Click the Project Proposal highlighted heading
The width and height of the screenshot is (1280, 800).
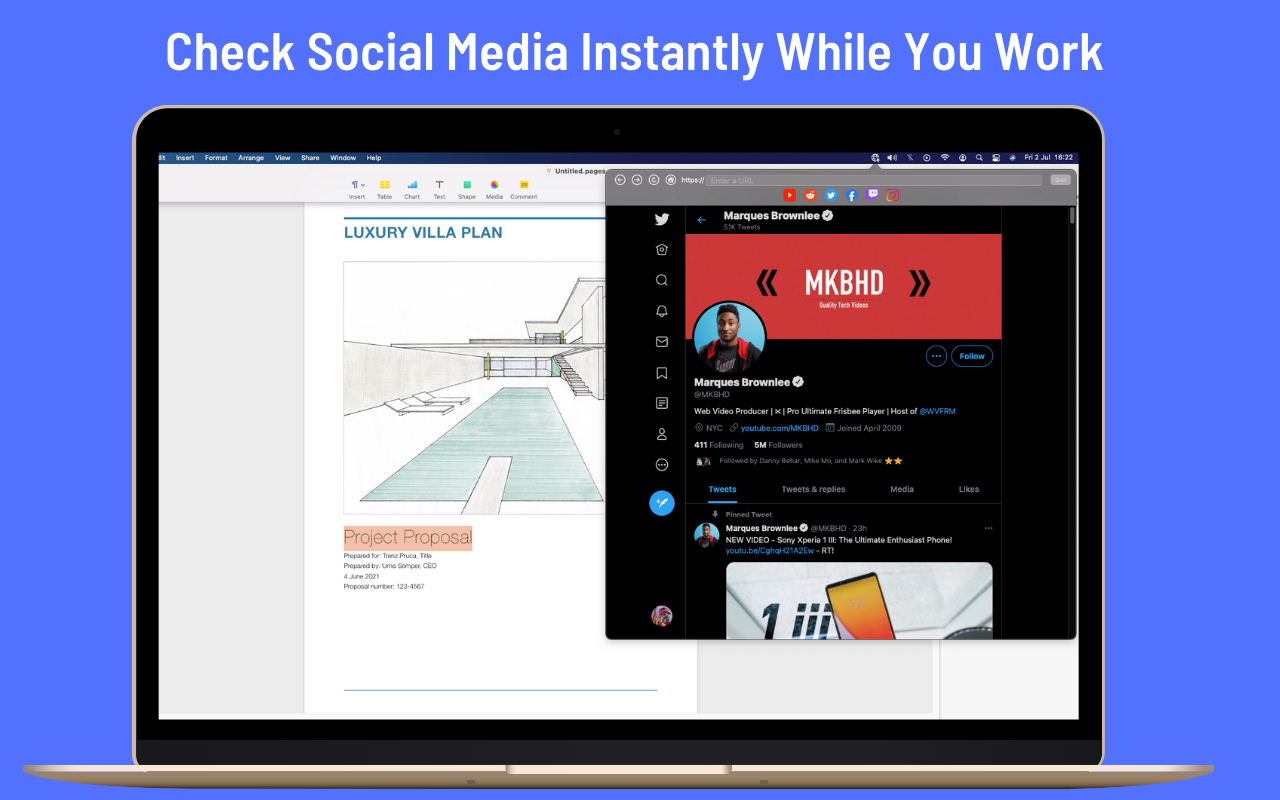(408, 538)
